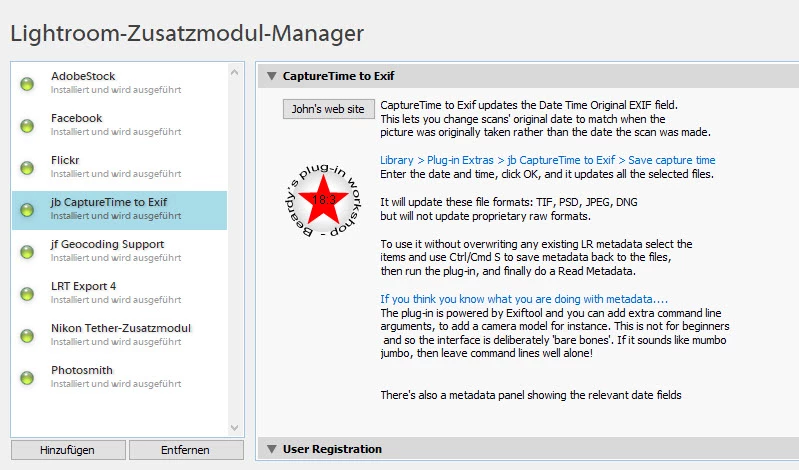Select Nikon Tether-Zusatzmodul entry
This screenshot has width=799, height=470.
[119, 335]
